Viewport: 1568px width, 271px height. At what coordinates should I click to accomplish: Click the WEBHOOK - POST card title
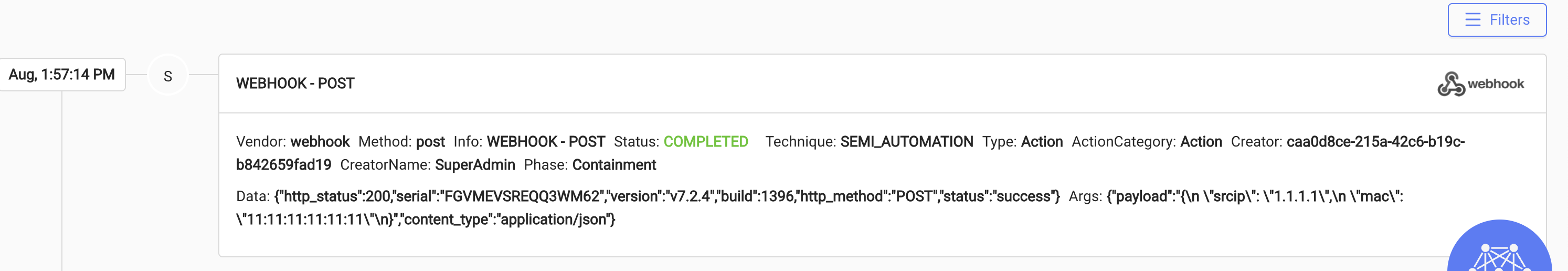295,84
